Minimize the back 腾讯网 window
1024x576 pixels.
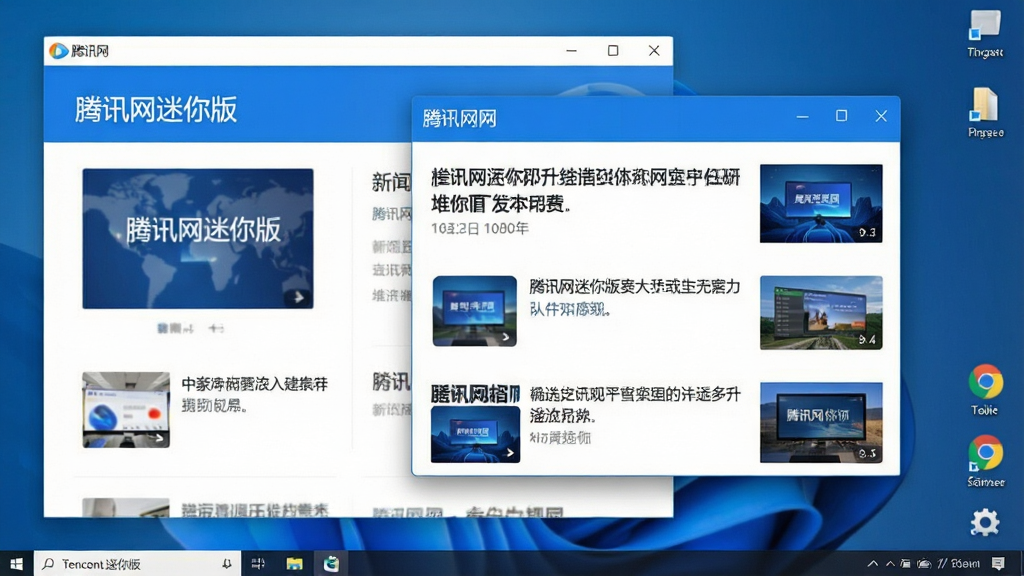pos(571,50)
